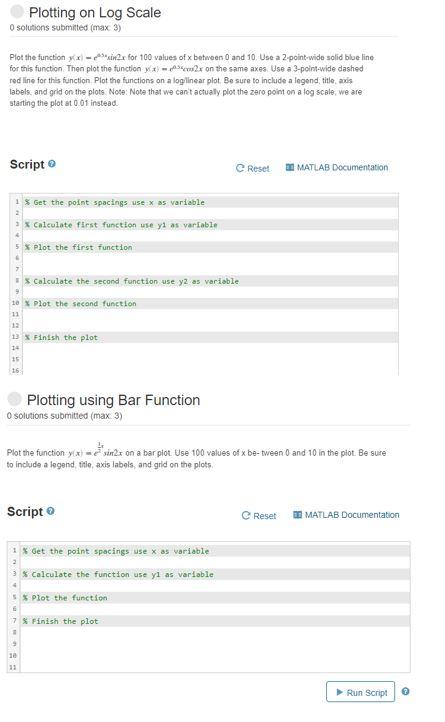Screen dimensions: 445x722
Task: Click line 2 in the Bar Function editor
Action: coord(215,563)
